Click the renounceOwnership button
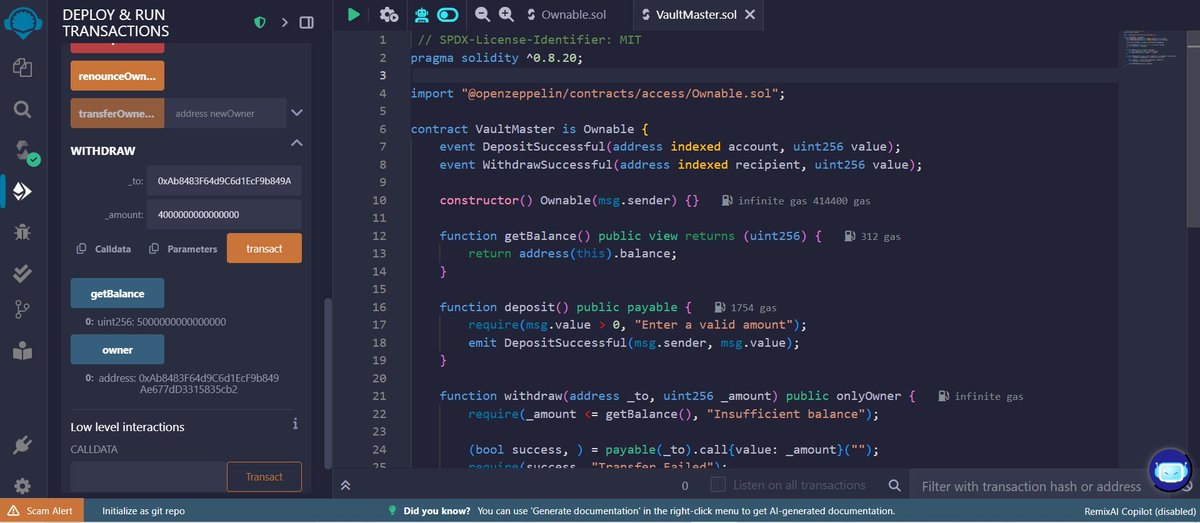The height and width of the screenshot is (523, 1200). (117, 75)
